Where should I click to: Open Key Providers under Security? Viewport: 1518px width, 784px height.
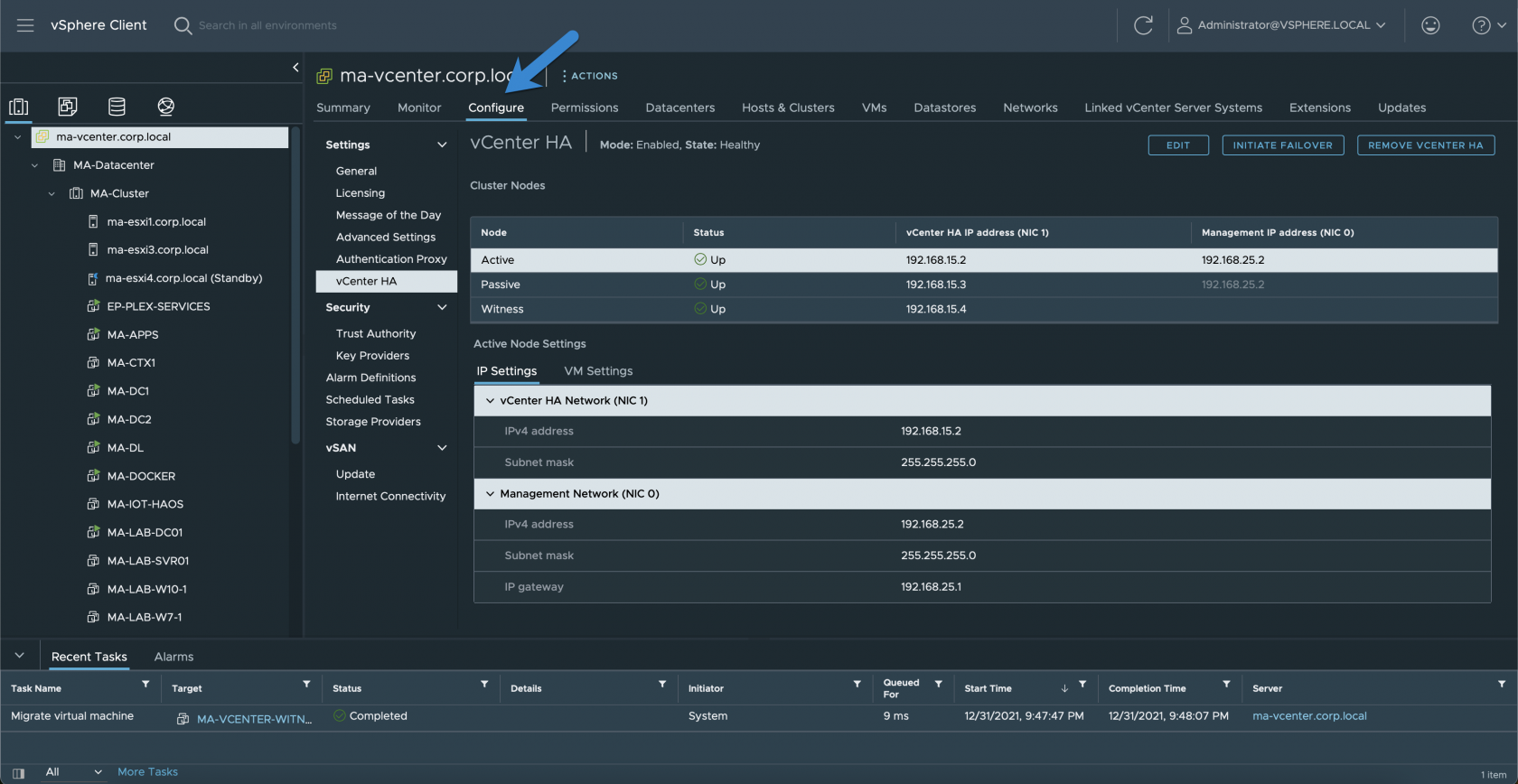(372, 356)
